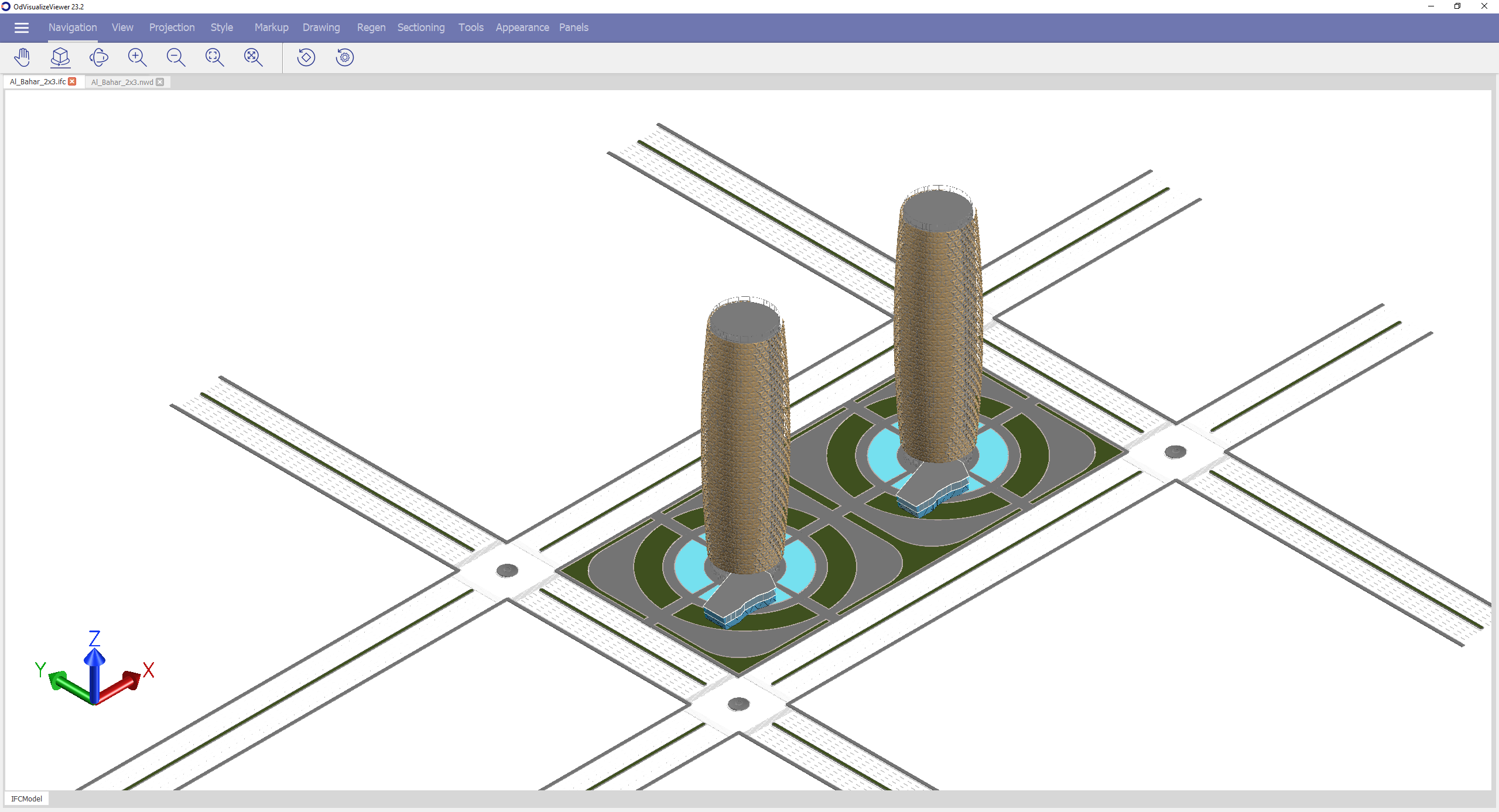This screenshot has width=1499, height=812.
Task: Open the Panels menu
Action: (x=573, y=28)
